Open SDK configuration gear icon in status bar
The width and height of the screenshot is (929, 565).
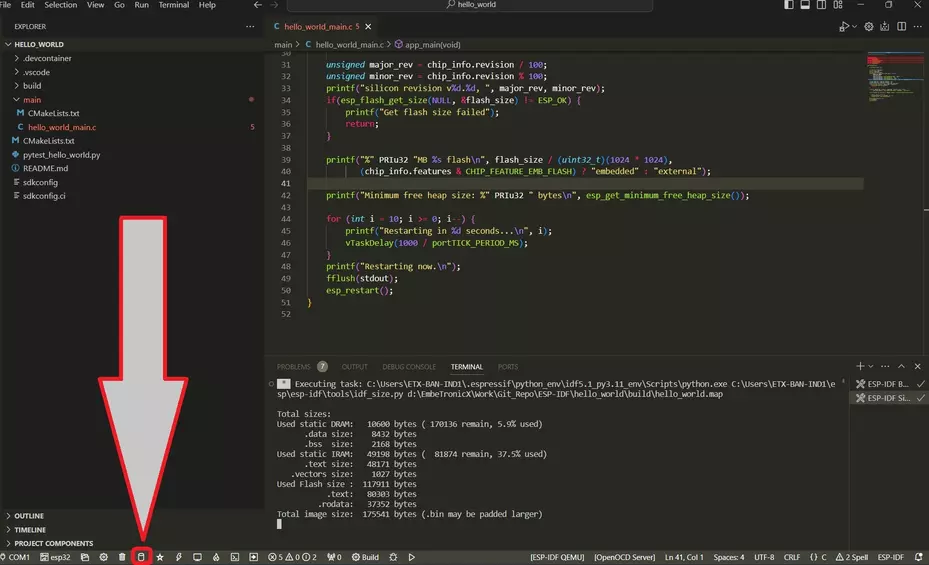(104, 557)
